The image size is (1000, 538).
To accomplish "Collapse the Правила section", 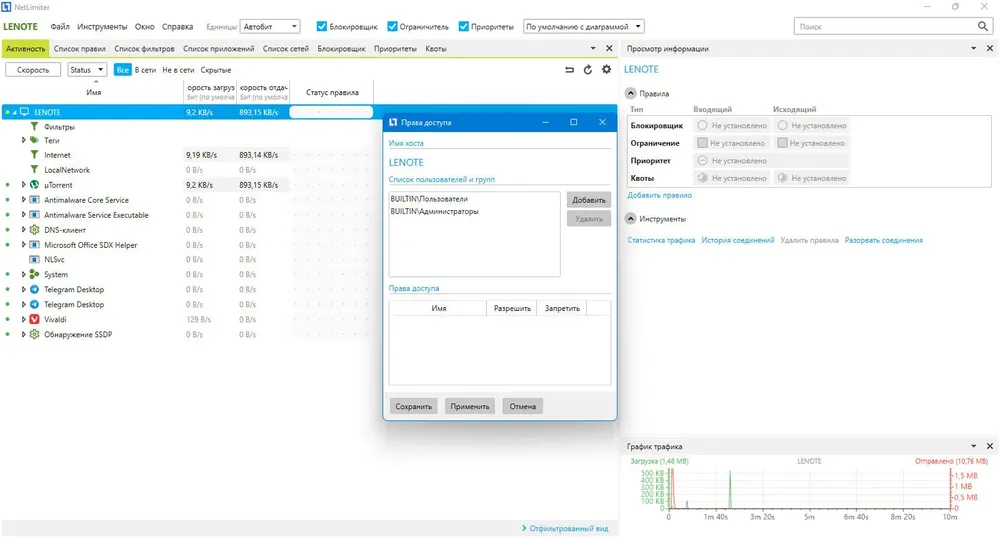I will point(630,93).
